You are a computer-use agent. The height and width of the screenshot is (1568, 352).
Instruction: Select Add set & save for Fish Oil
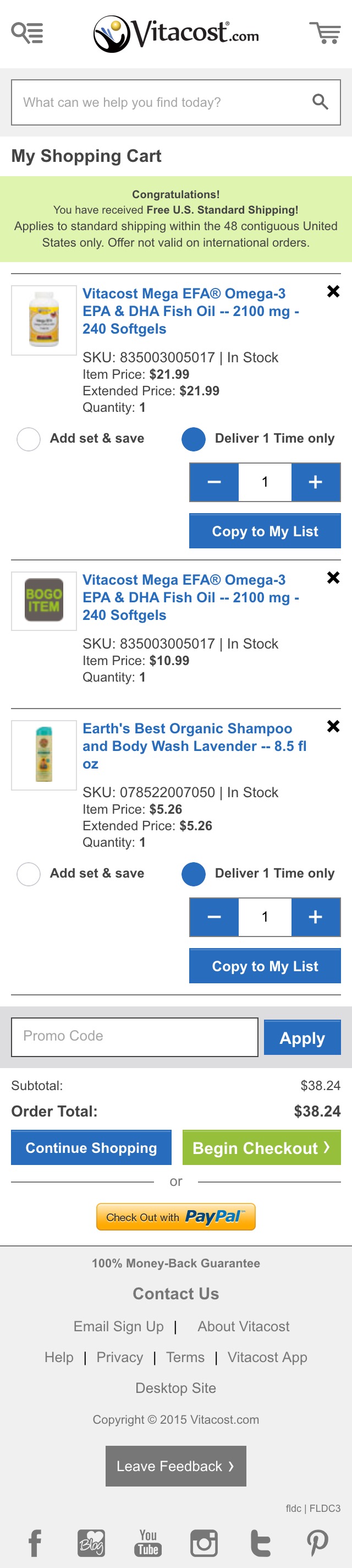(x=29, y=439)
